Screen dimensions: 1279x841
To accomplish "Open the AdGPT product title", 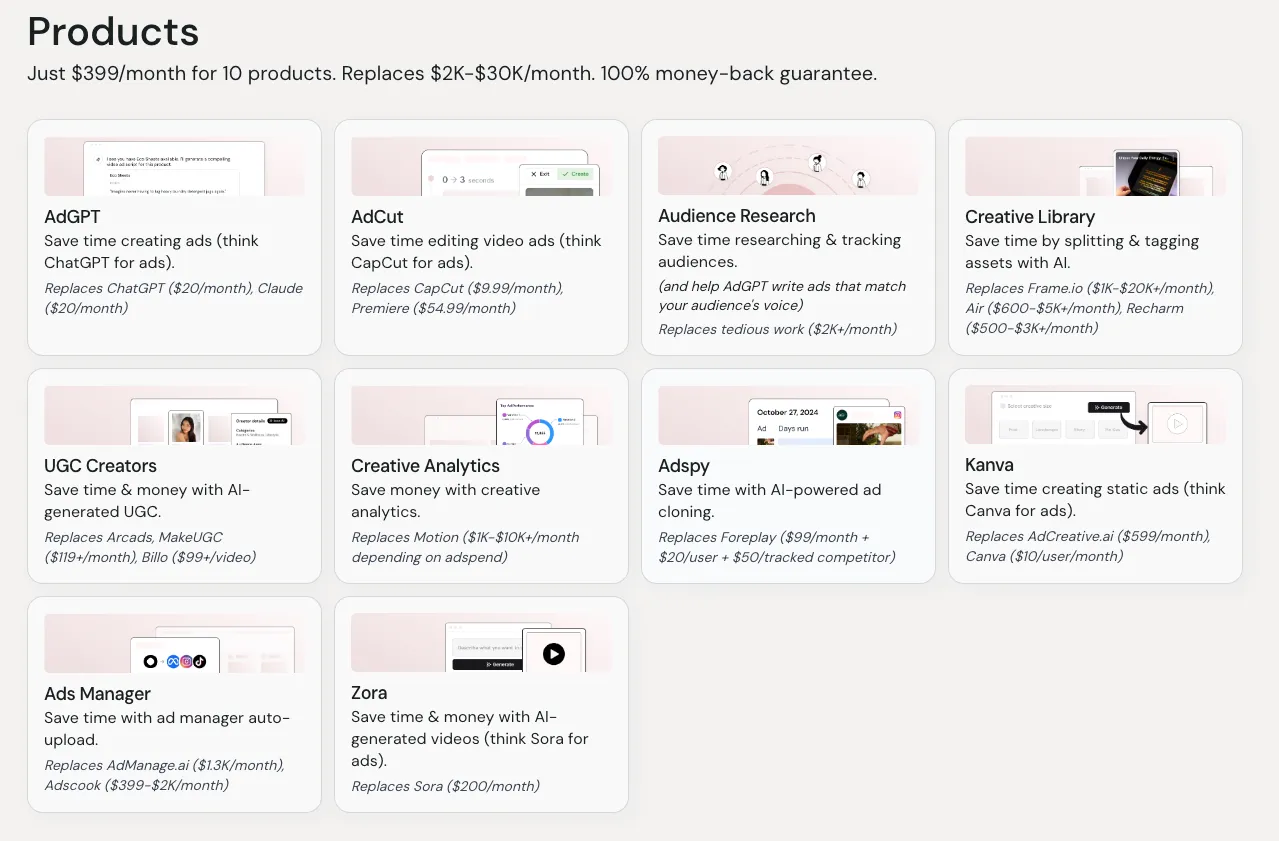I will coord(72,217).
